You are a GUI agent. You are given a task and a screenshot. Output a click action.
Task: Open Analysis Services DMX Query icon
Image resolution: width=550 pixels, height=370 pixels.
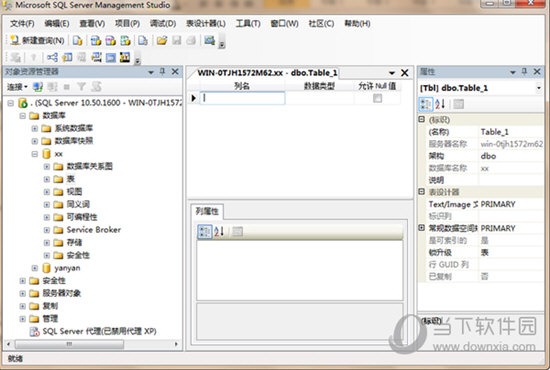(x=110, y=41)
